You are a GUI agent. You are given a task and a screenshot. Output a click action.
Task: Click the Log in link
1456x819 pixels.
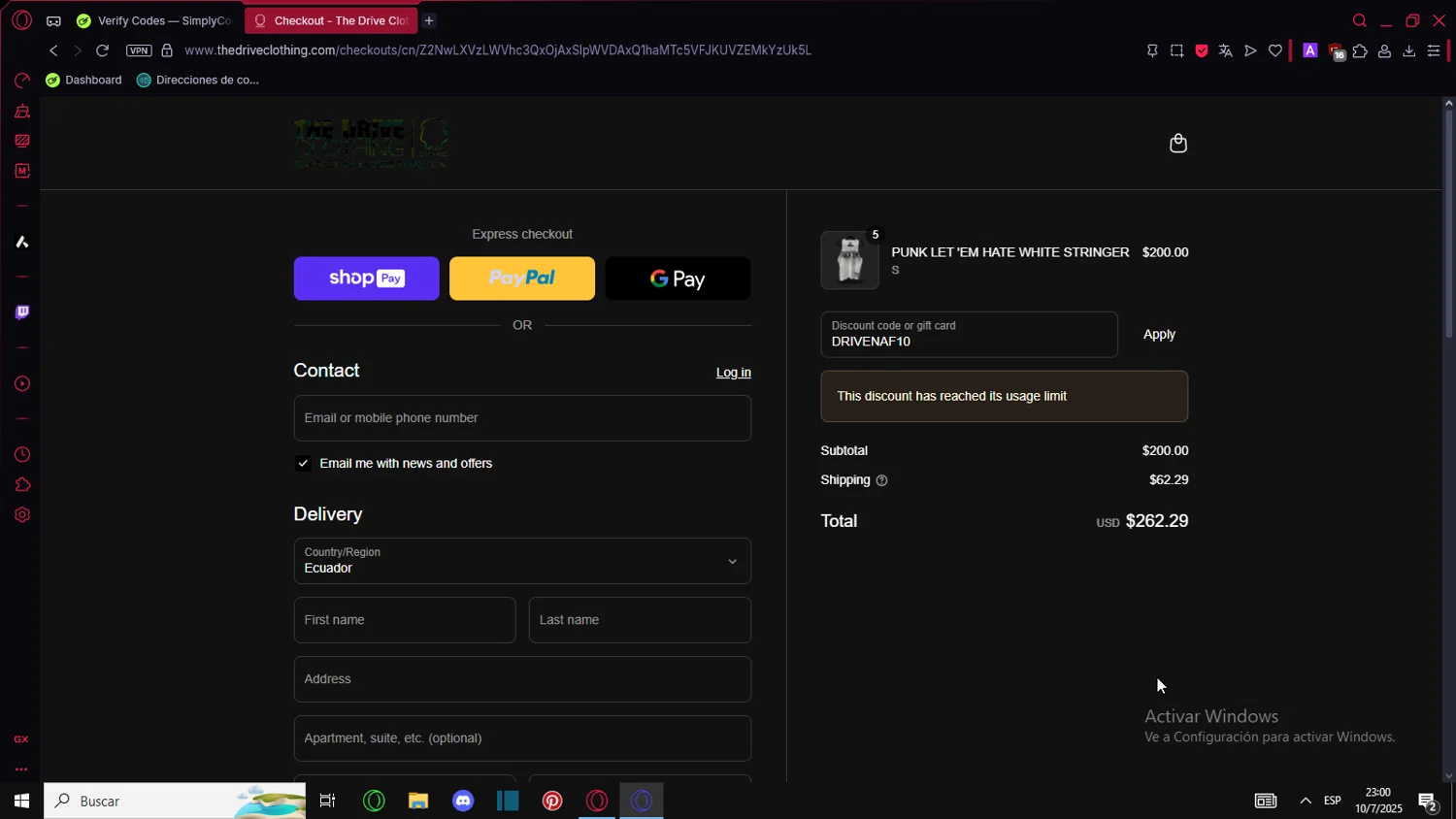pyautogui.click(x=734, y=373)
